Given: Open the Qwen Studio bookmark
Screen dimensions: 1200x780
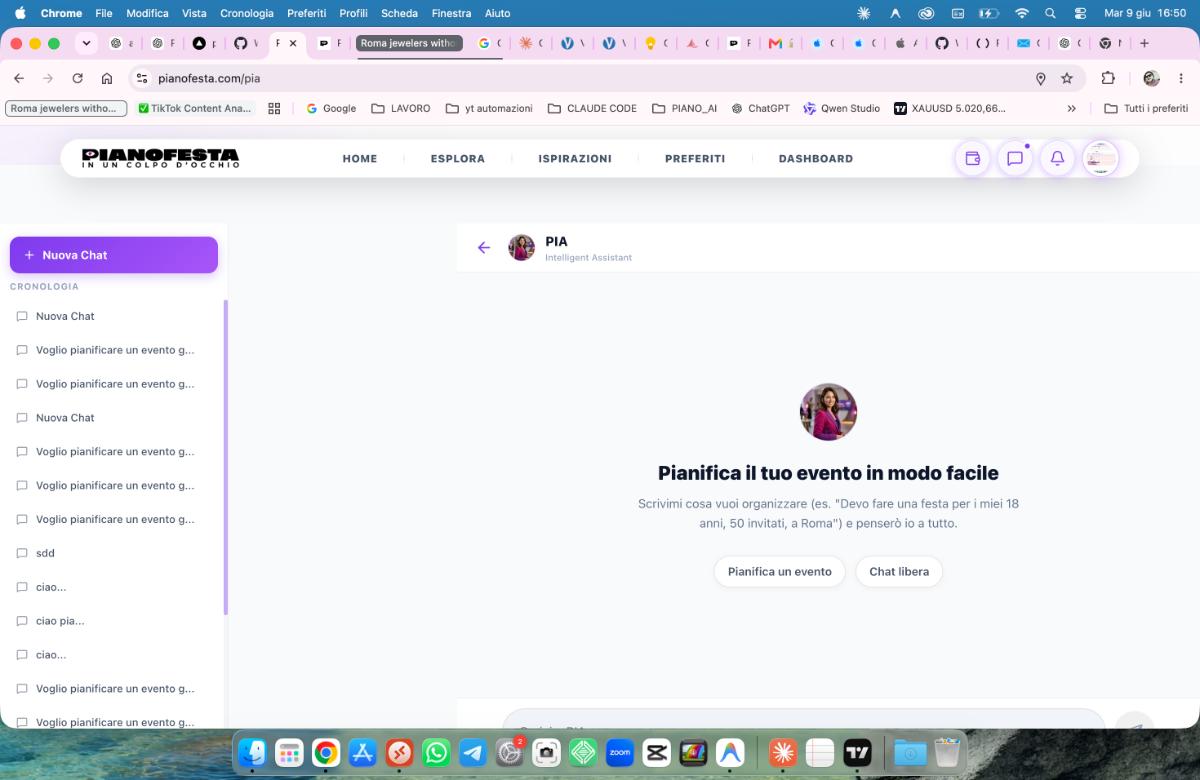Looking at the screenshot, I should (842, 108).
